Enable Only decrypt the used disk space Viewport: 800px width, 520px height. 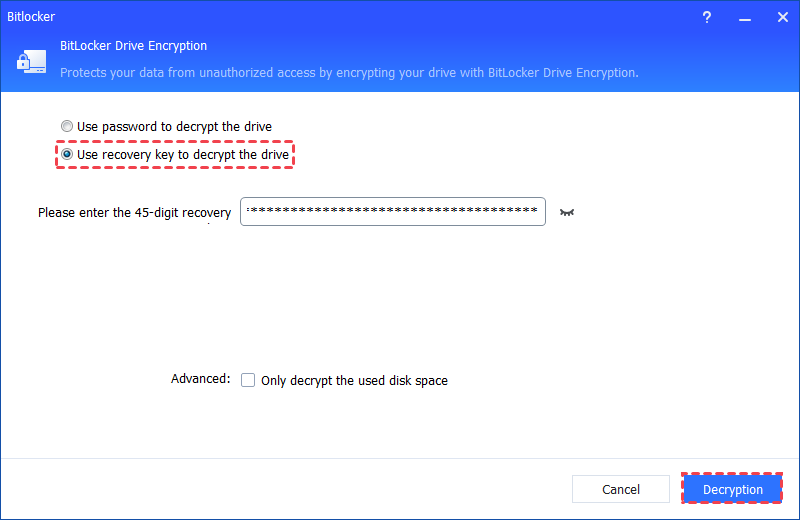click(248, 380)
